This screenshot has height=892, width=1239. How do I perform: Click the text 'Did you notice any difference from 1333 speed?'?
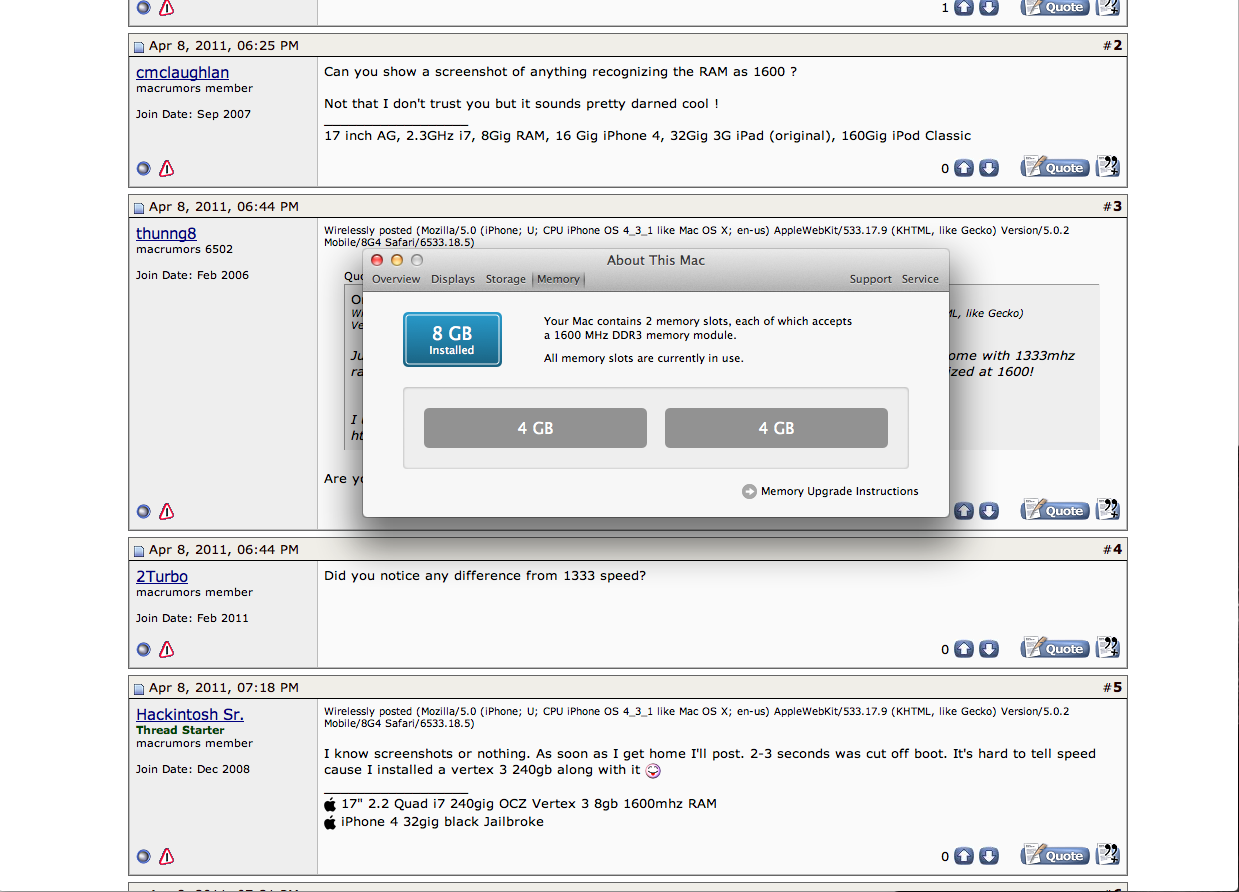pos(485,576)
